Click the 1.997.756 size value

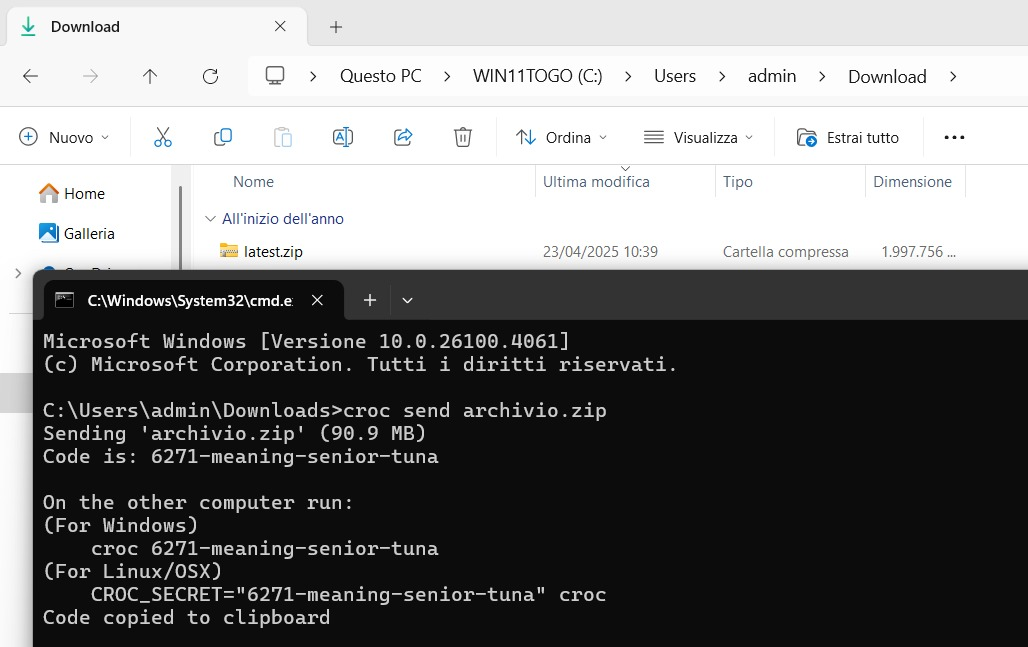coord(918,252)
